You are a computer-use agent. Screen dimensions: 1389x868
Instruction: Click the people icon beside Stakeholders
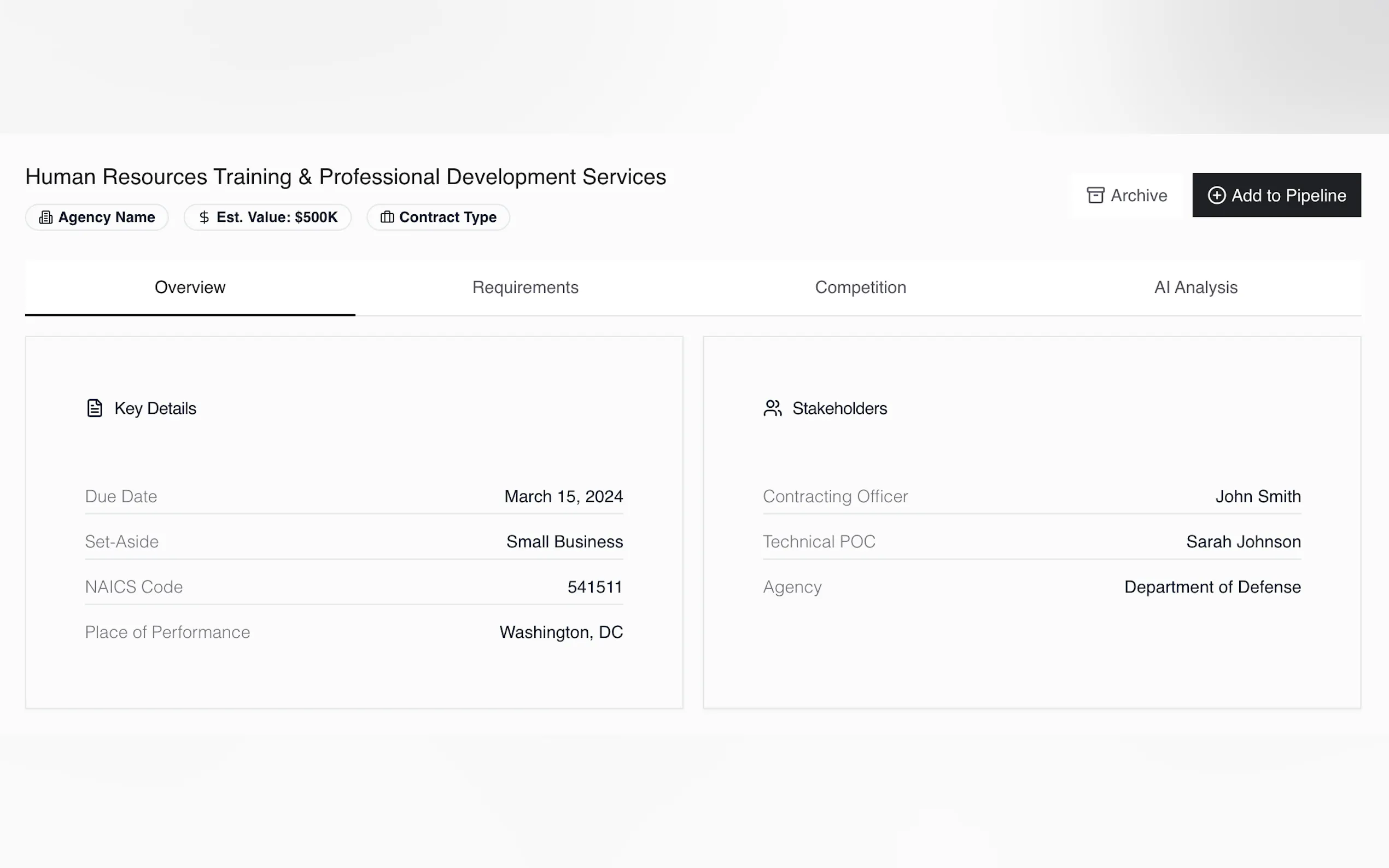772,408
